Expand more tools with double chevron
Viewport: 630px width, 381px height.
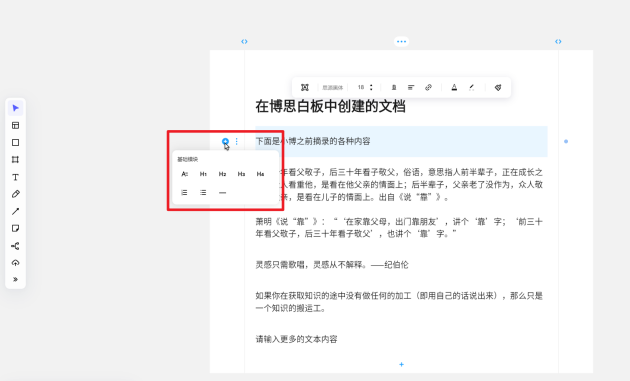pos(16,279)
